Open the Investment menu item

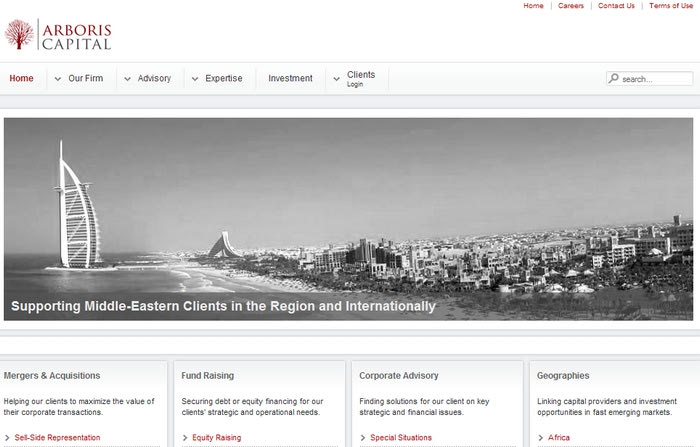tap(290, 78)
